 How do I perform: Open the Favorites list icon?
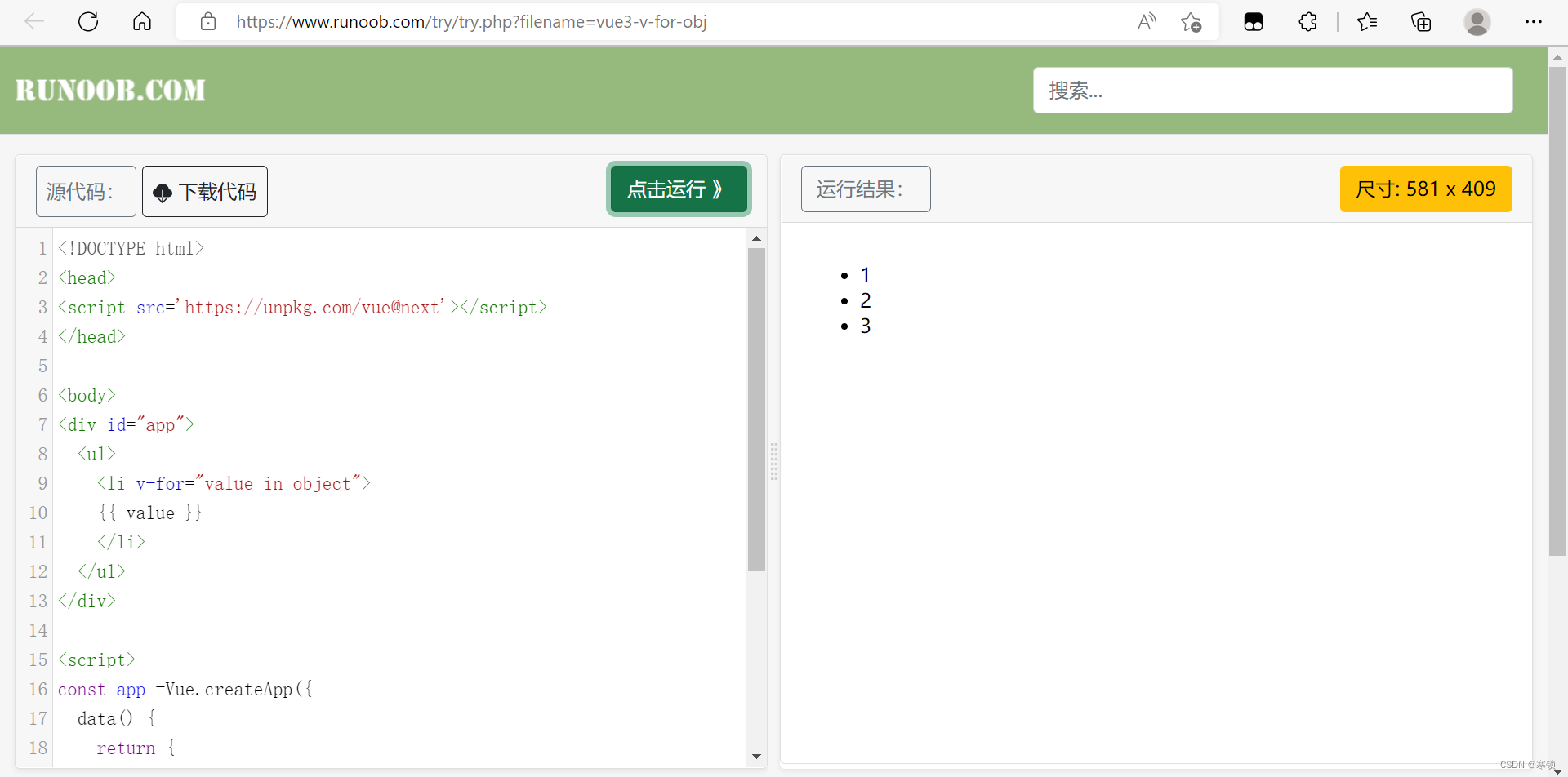point(1367,22)
